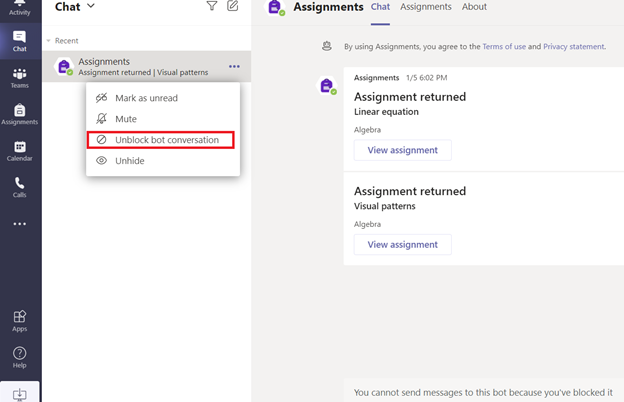This screenshot has width=624, height=402.
Task: Open the Apps store in sidebar
Action: [x=20, y=321]
